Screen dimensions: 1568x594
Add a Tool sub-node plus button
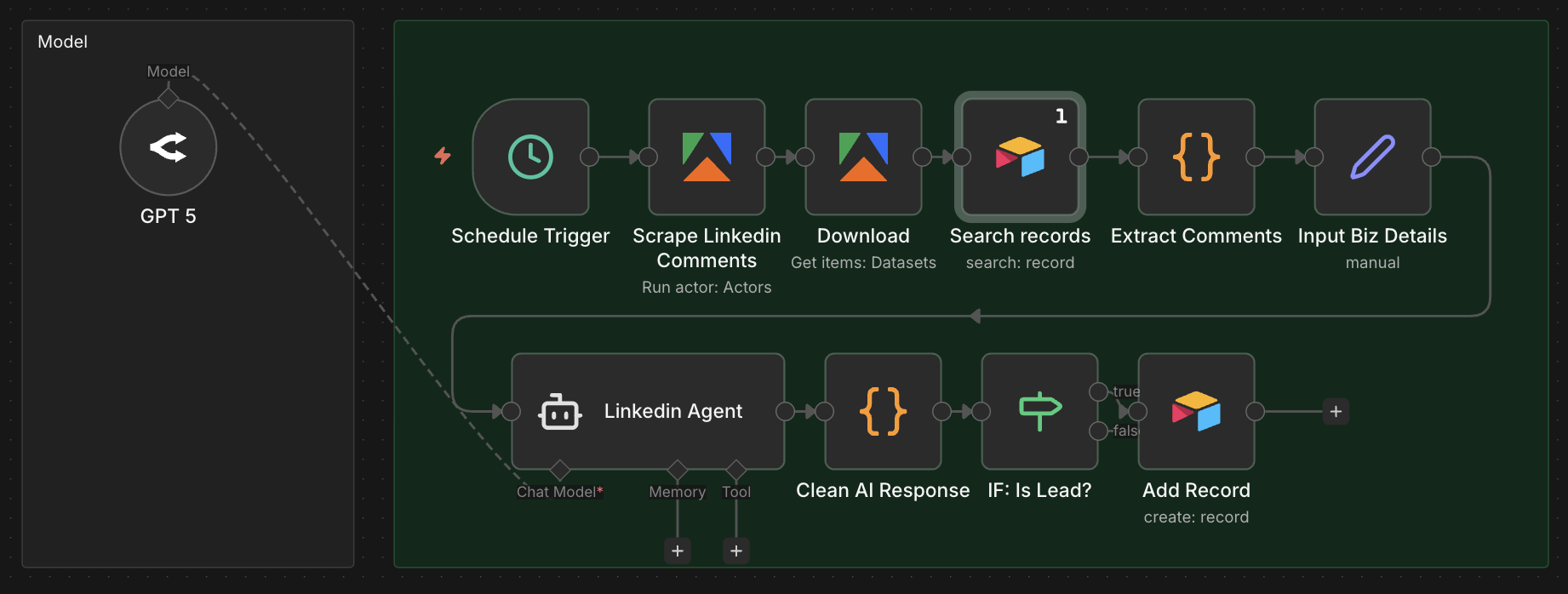click(x=736, y=551)
